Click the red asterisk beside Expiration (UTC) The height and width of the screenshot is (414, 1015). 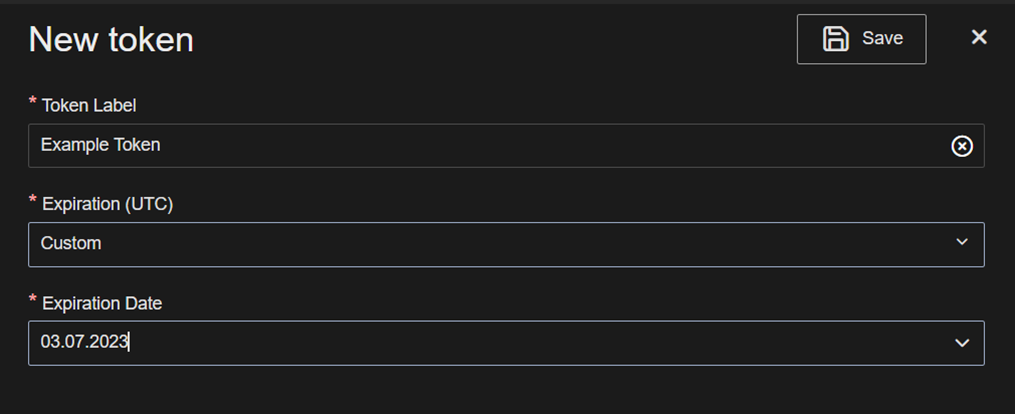33,201
